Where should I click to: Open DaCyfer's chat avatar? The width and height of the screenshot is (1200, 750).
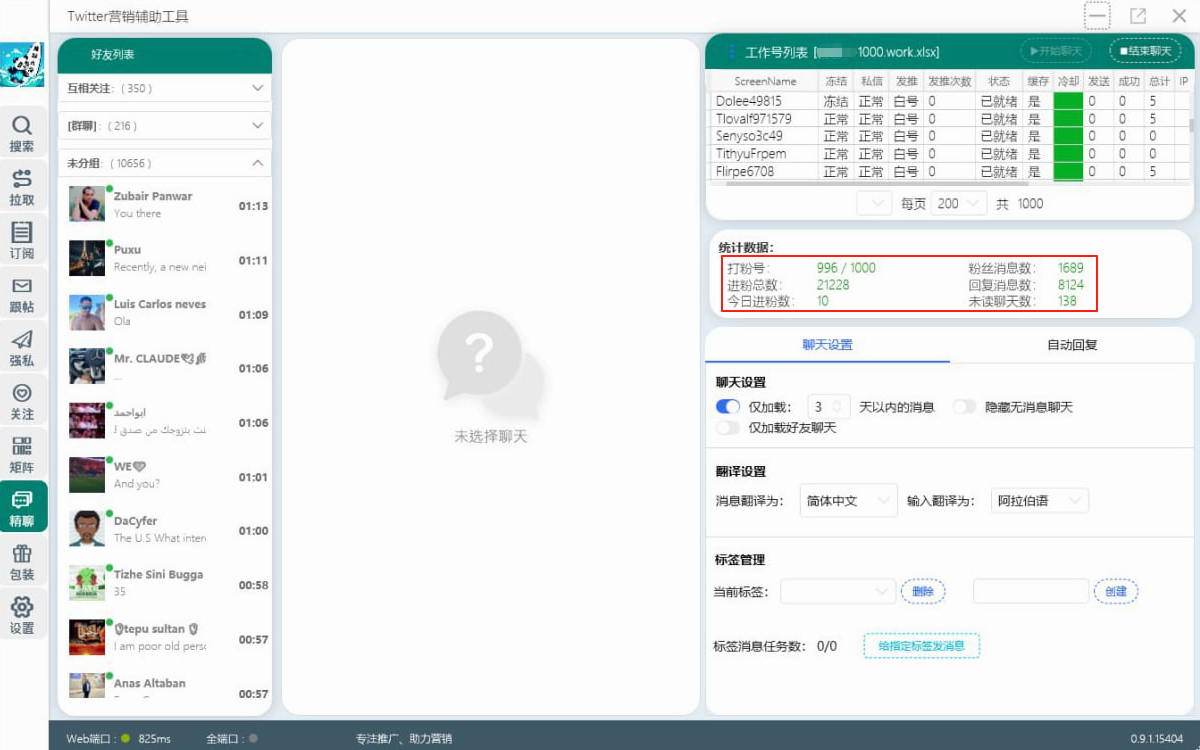click(87, 529)
